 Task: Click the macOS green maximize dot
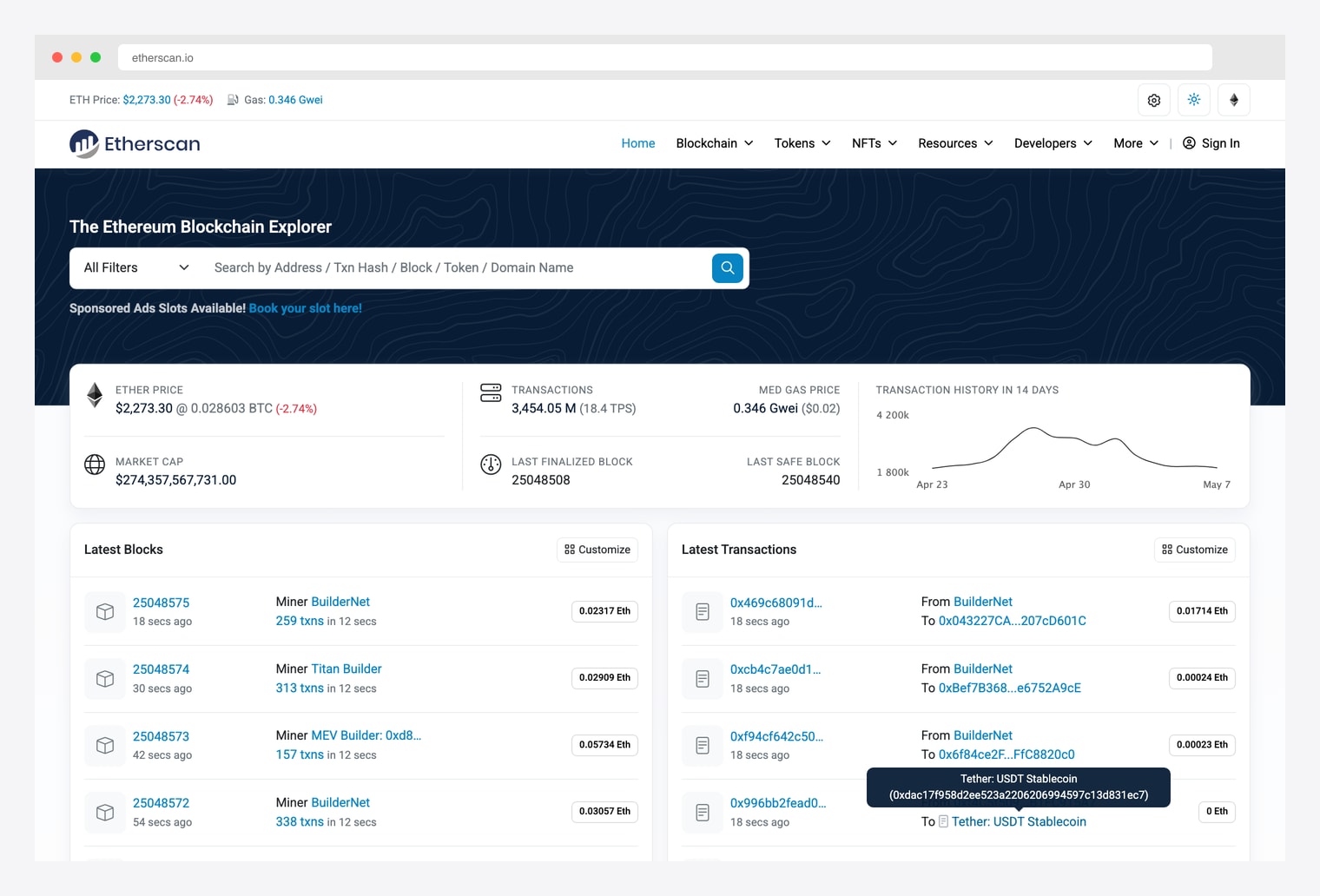tap(96, 57)
